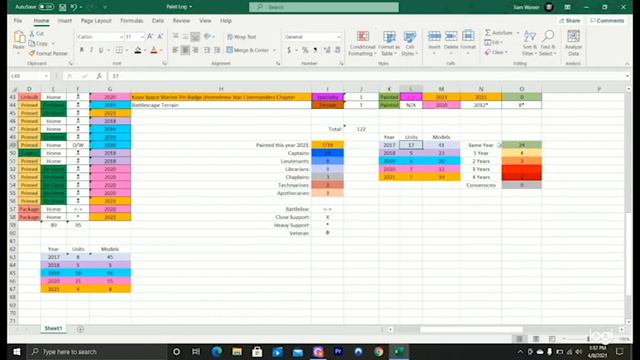Screen dimensions: 640x360
Task: Apply italic formatting
Action: coord(91,50)
